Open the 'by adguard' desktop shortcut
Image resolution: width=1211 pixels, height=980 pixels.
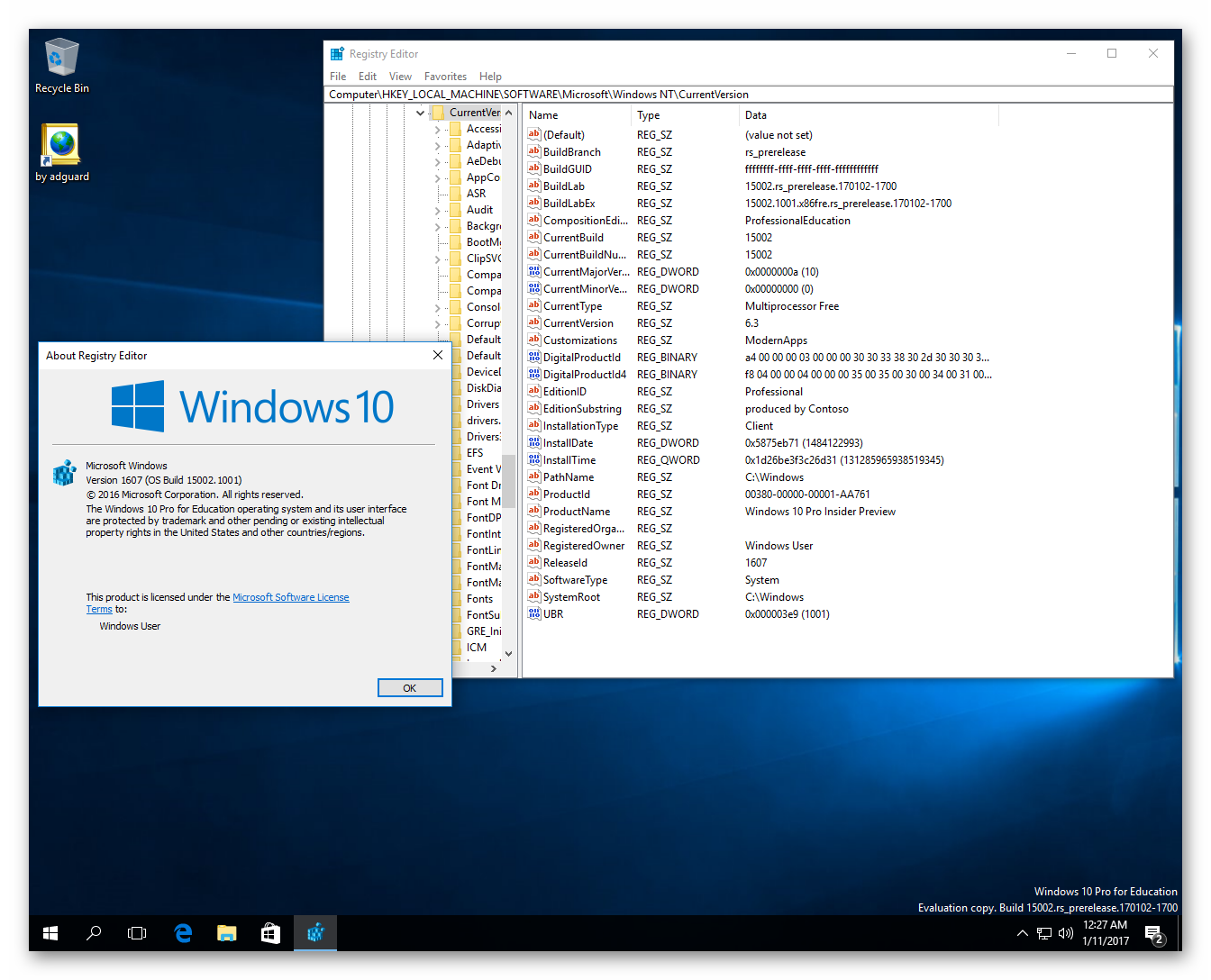pyautogui.click(x=61, y=152)
